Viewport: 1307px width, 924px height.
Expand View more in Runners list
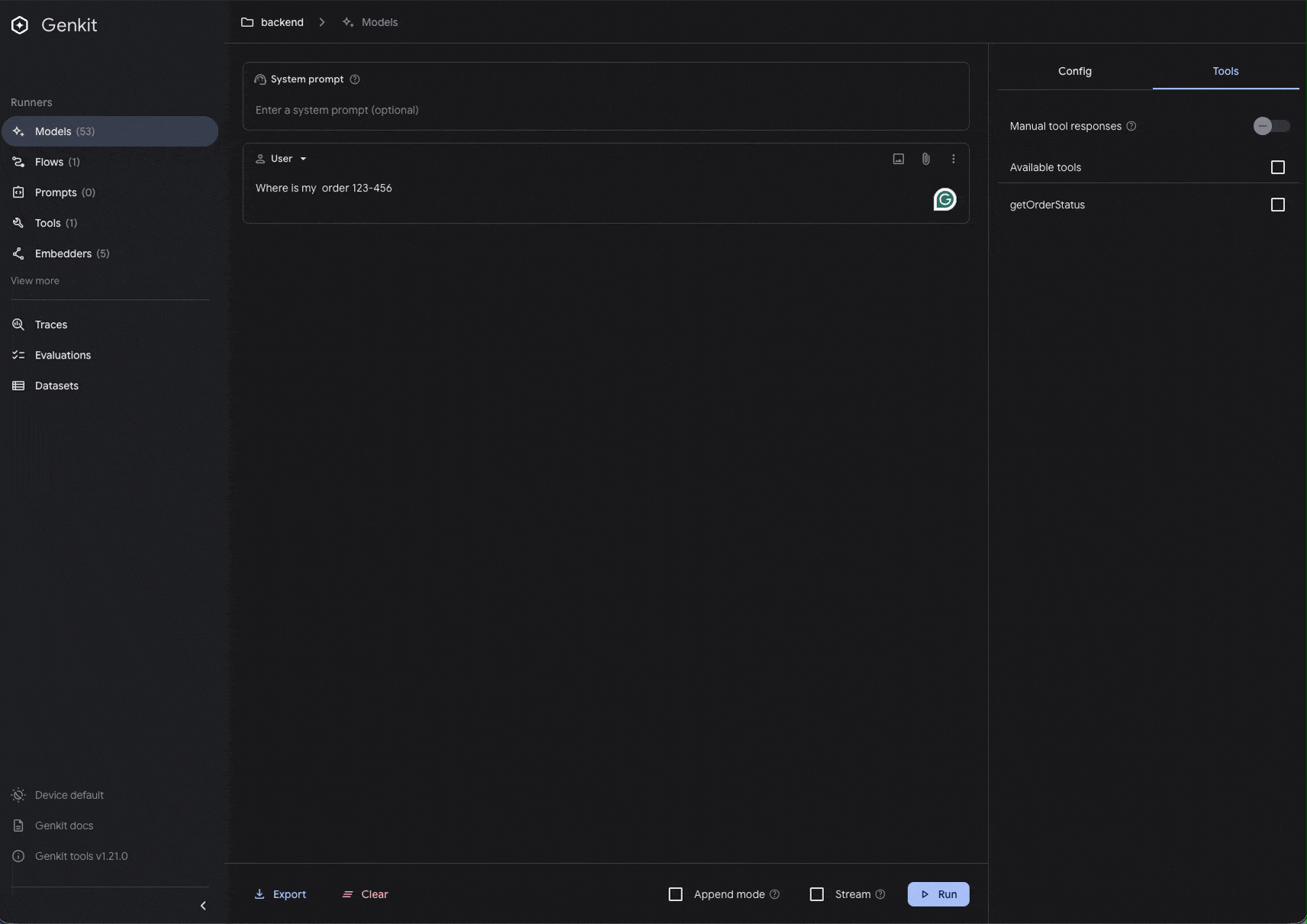tap(35, 281)
